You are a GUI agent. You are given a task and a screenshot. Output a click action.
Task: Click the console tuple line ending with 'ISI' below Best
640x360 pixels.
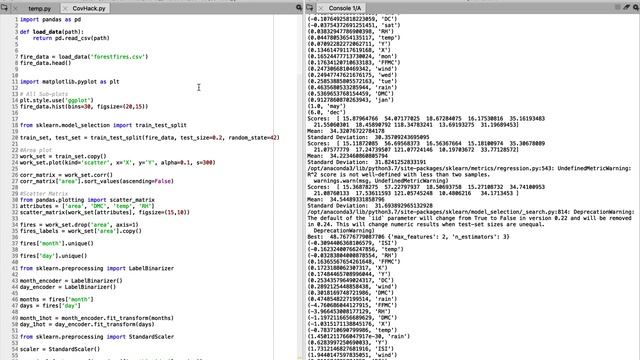[x=352, y=243]
